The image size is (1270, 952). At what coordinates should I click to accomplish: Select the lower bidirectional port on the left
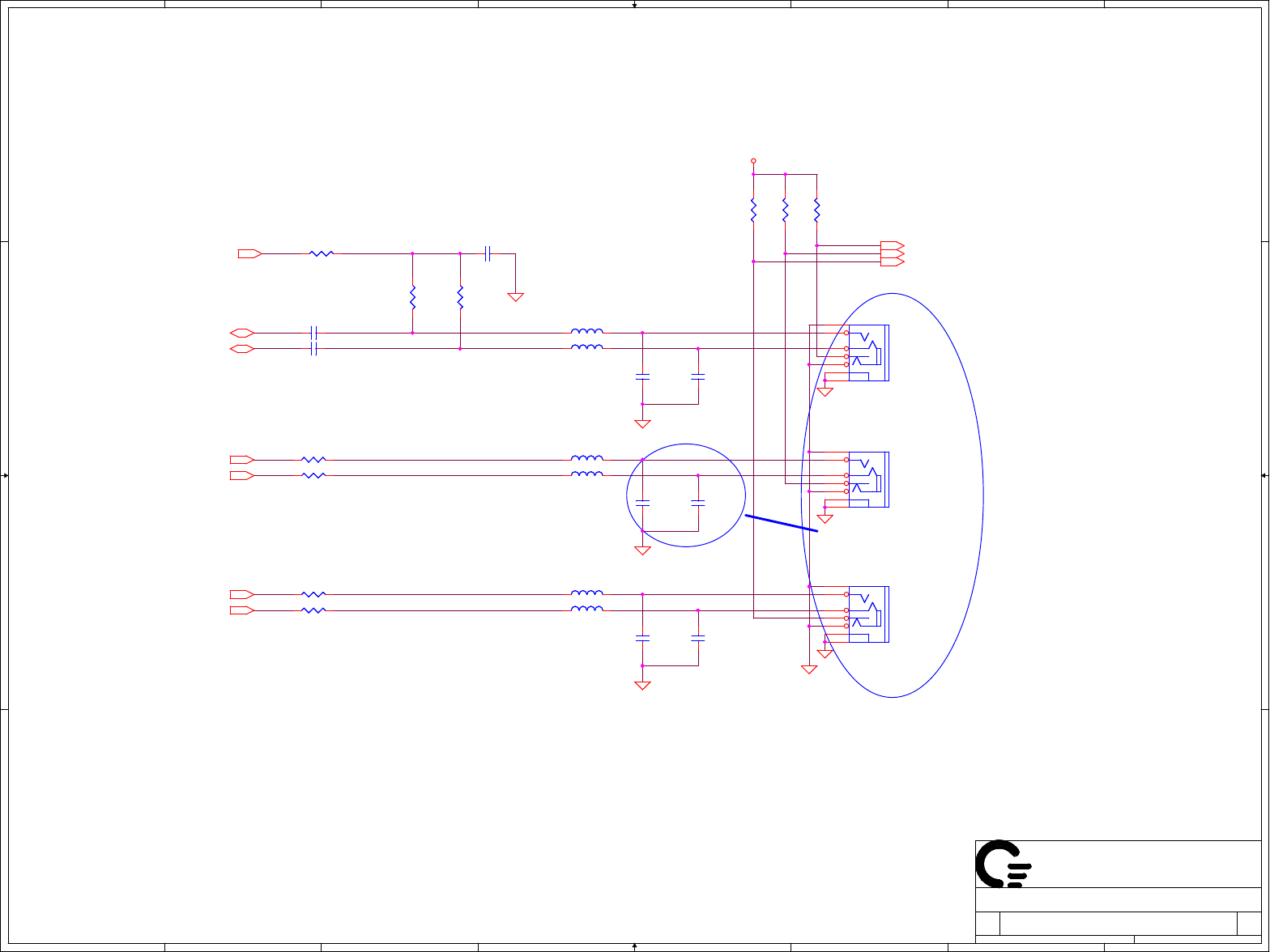point(242,349)
